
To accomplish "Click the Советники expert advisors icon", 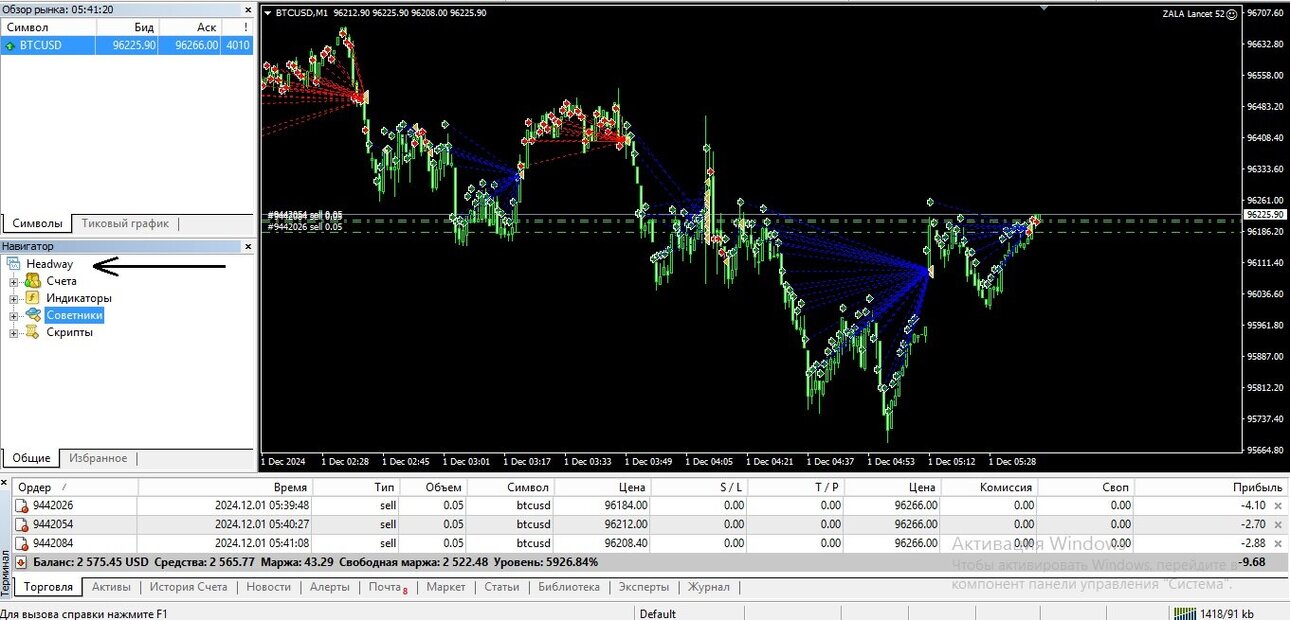I will pos(32,315).
